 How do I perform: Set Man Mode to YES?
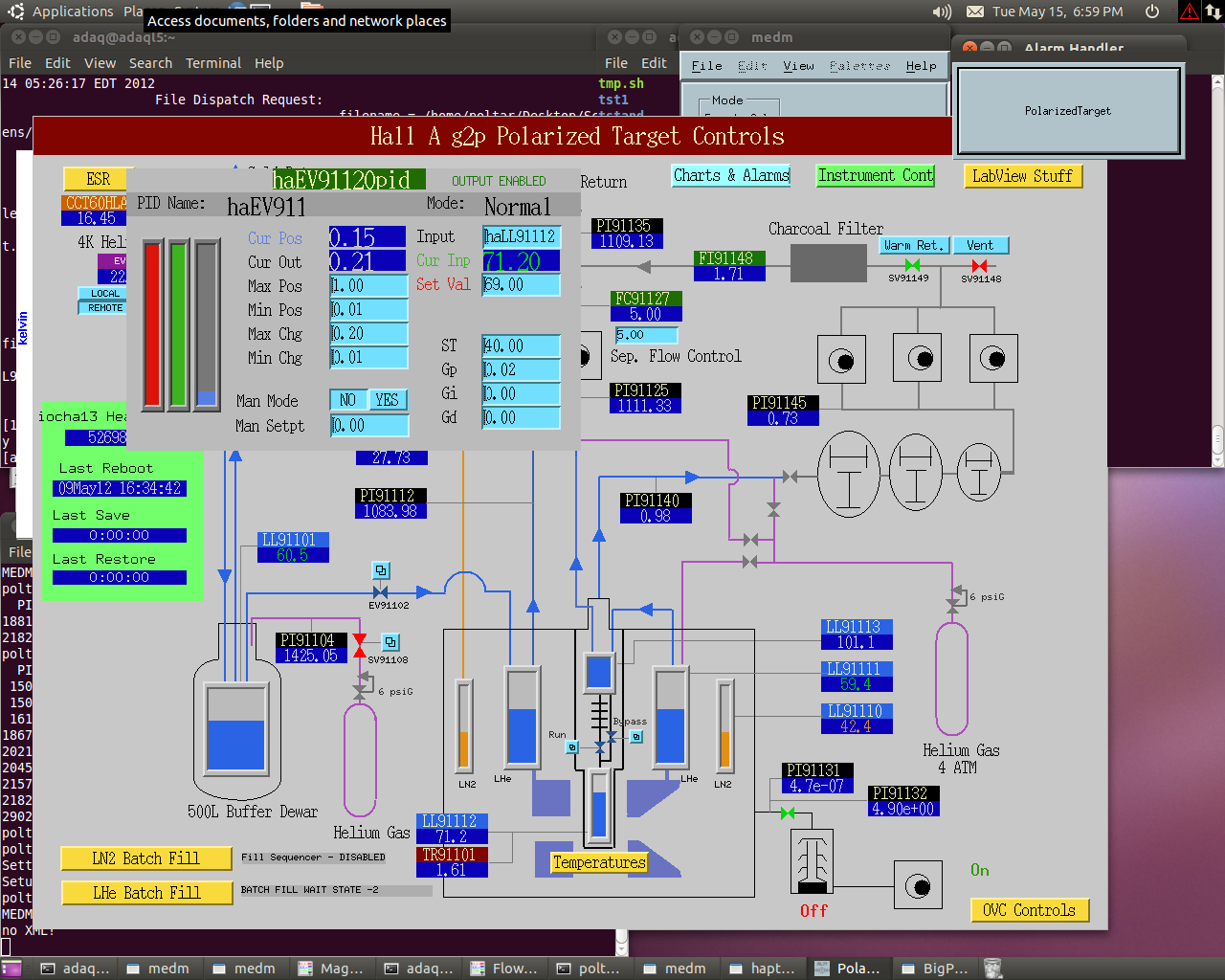pos(387,400)
